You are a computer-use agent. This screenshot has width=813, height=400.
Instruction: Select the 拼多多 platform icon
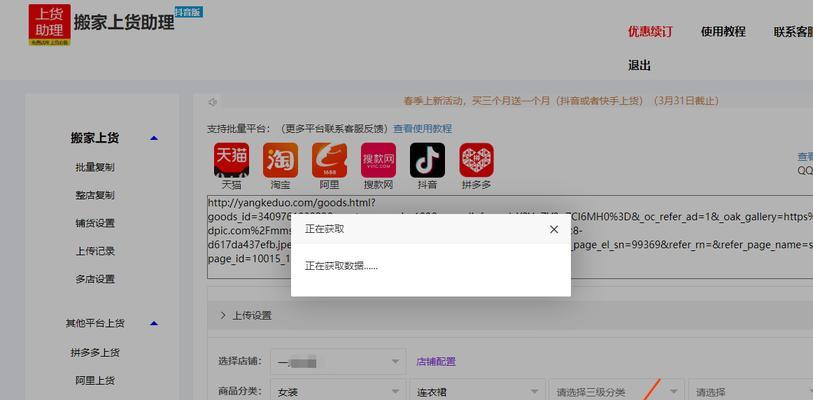476,160
